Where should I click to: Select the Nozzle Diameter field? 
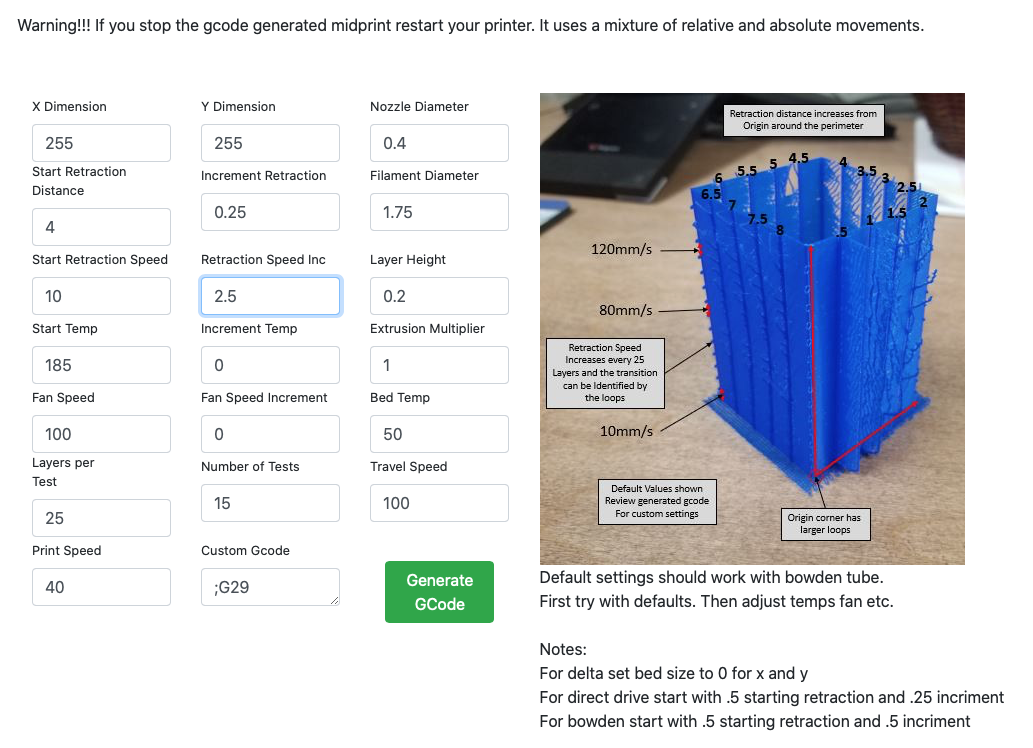(x=439, y=143)
